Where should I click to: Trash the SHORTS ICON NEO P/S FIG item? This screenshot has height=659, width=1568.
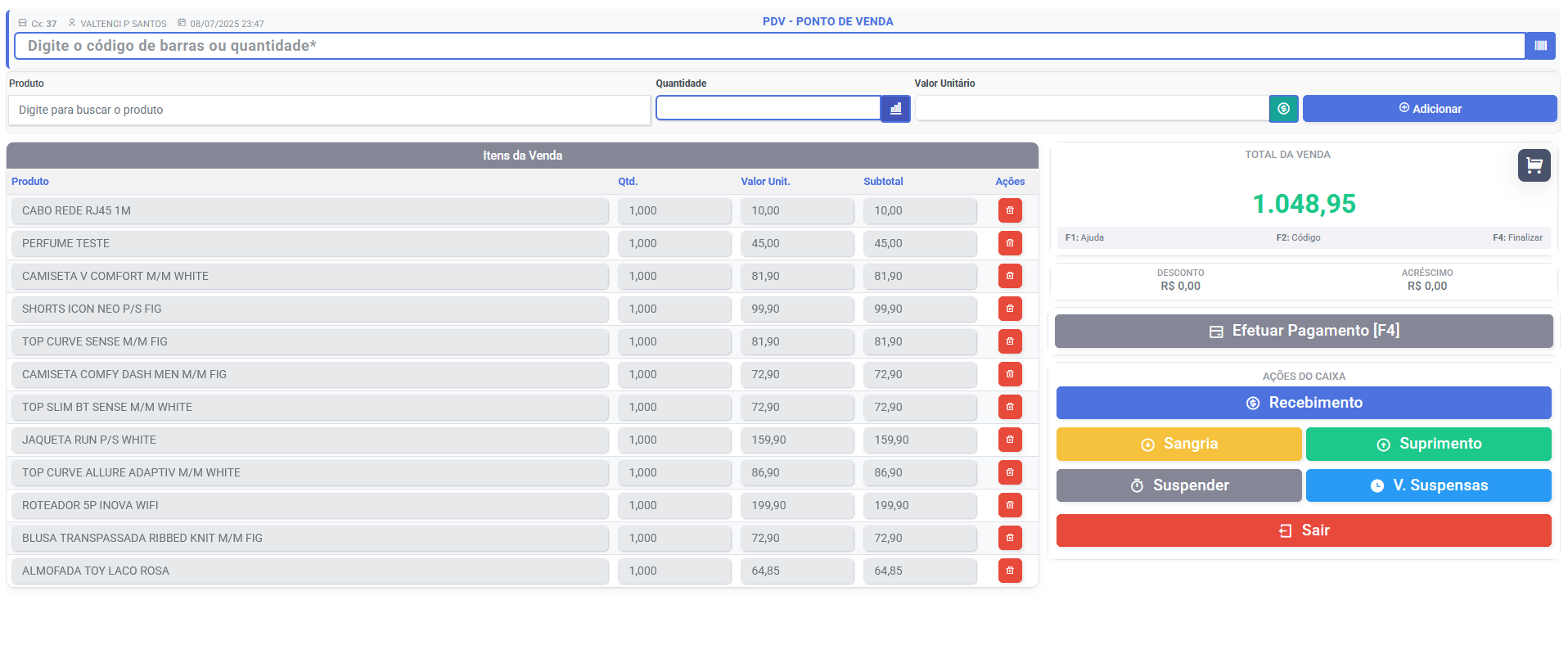pyautogui.click(x=1010, y=309)
